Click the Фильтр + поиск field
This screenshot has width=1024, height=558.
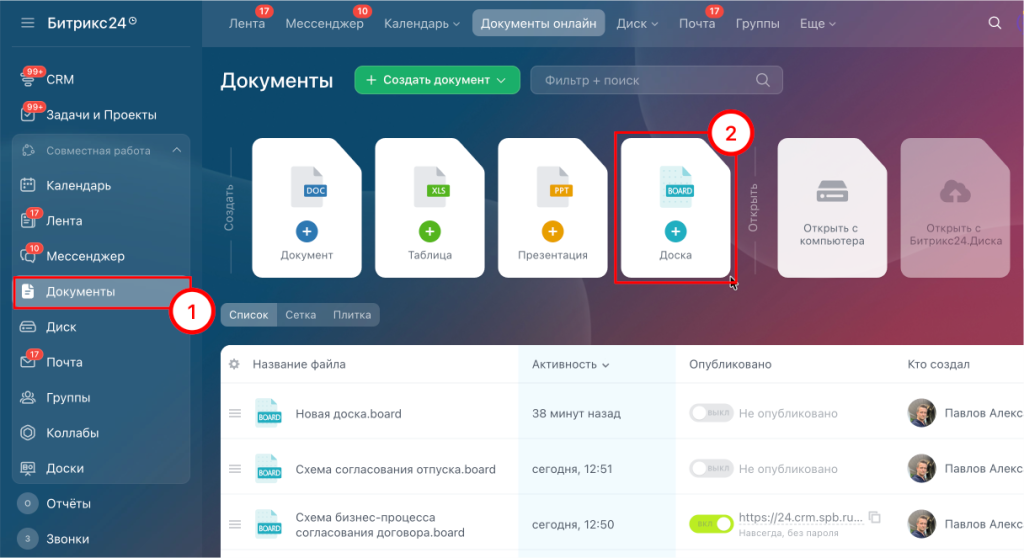coord(645,80)
